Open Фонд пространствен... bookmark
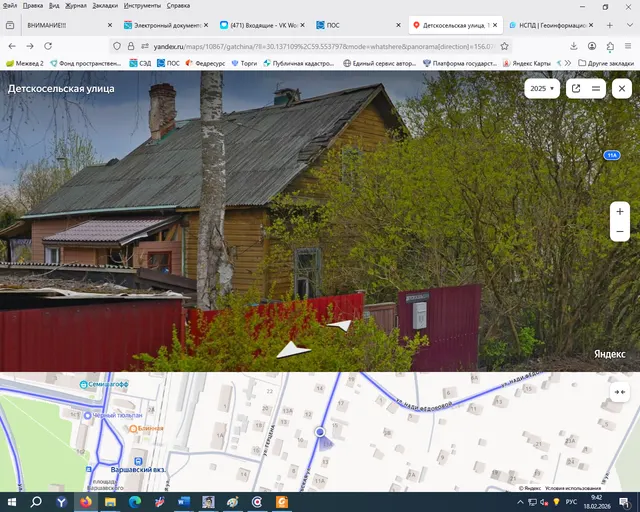The width and height of the screenshot is (640, 512). coord(85,63)
